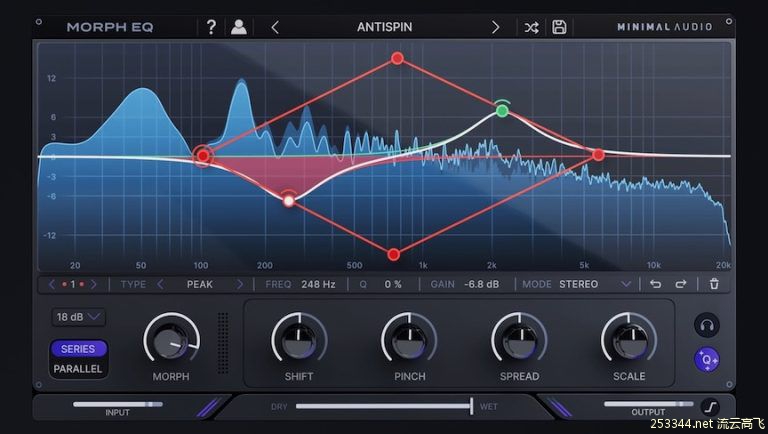Open the ANTISPIN preset name menu
768x434 pixels.
pos(384,27)
